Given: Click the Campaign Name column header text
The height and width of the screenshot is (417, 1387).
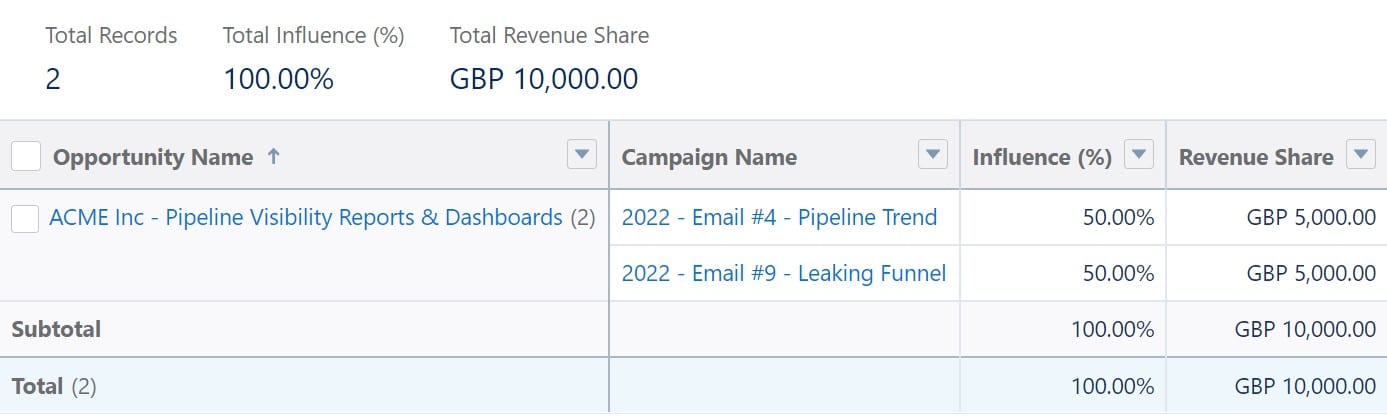Looking at the screenshot, I should (709, 157).
